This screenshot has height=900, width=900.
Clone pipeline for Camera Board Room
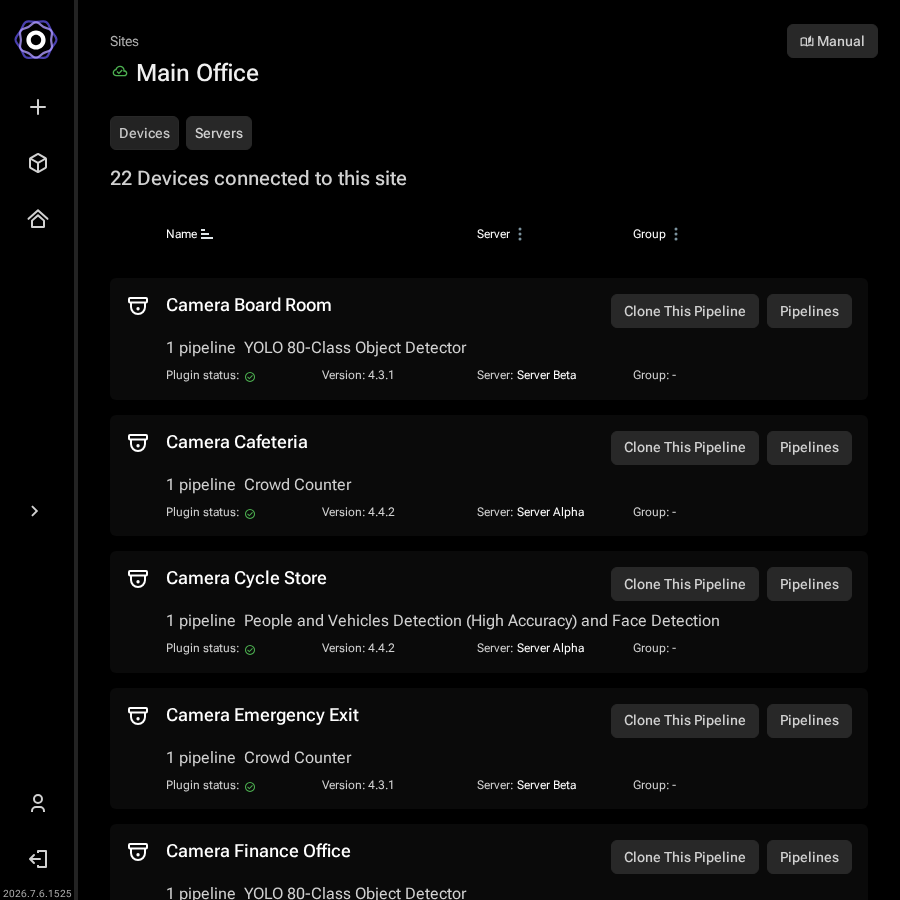pyautogui.click(x=684, y=311)
